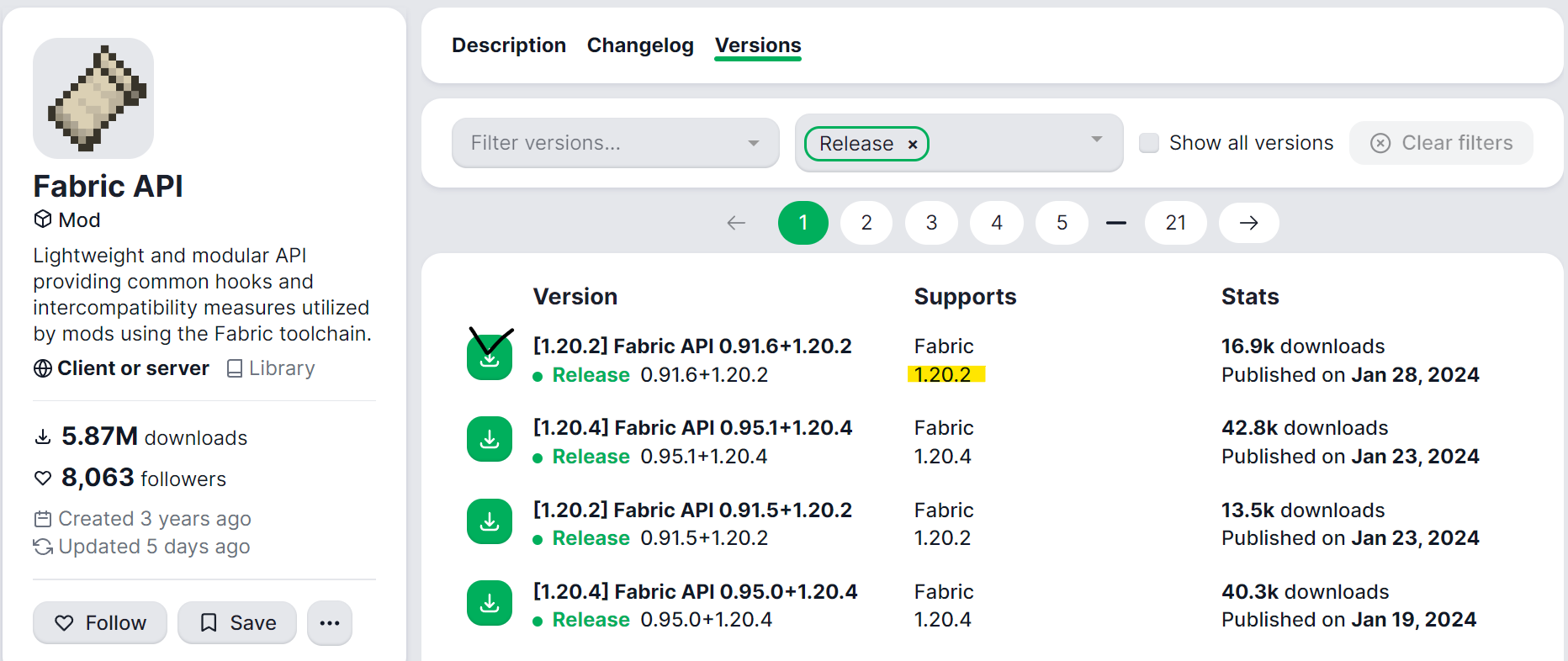Click 40.3k downloads stat
Viewport: 1568px width, 661px height.
point(1306,592)
